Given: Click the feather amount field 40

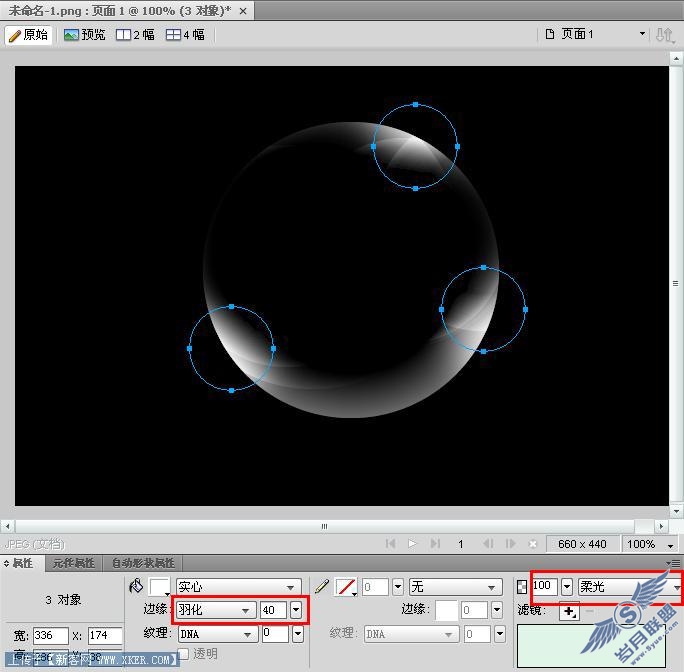Looking at the screenshot, I should [x=273, y=610].
